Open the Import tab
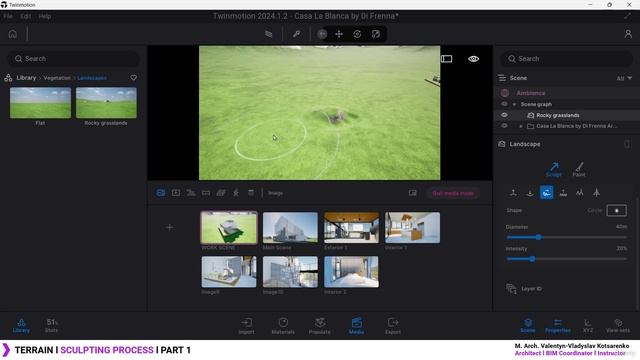Viewport: 640px width, 360px height. coord(246,326)
